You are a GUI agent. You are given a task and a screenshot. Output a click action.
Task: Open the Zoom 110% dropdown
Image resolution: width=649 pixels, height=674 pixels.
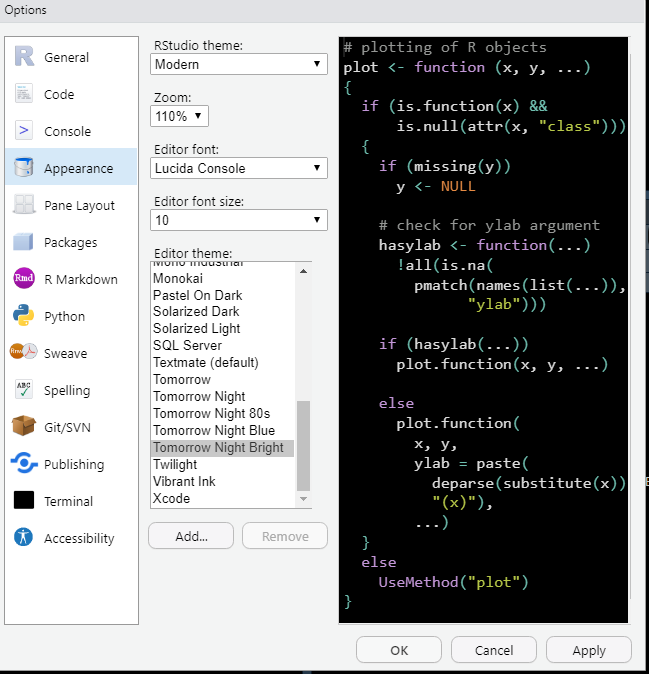[x=179, y=116]
